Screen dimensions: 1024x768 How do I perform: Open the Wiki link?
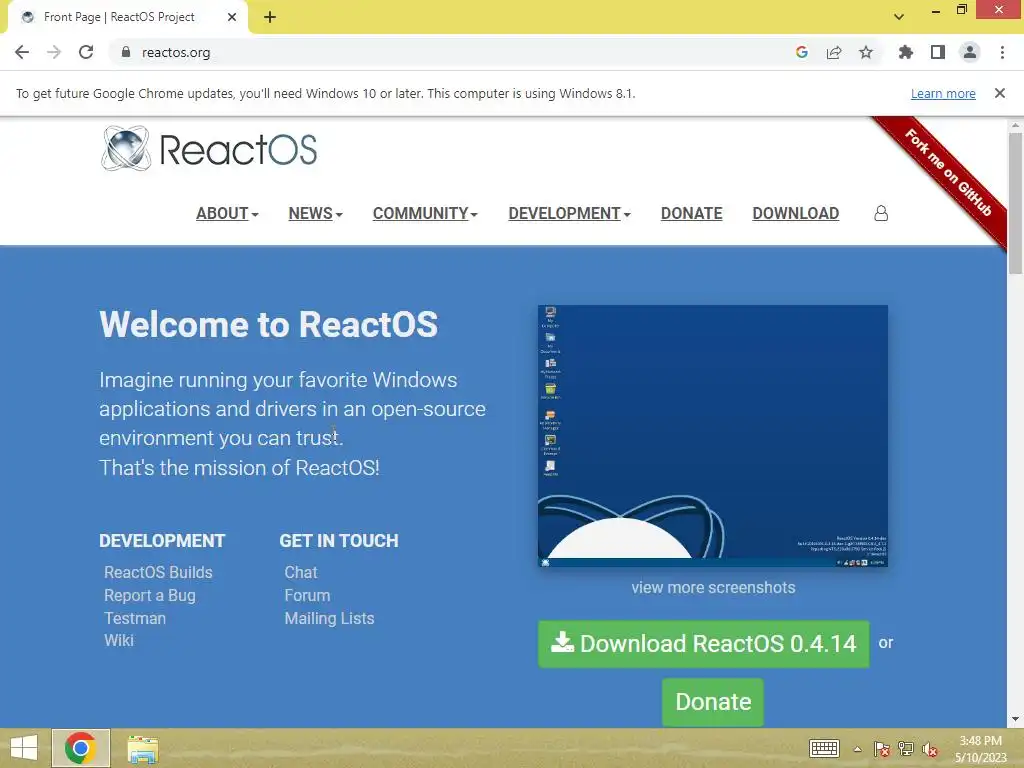pyautogui.click(x=119, y=641)
